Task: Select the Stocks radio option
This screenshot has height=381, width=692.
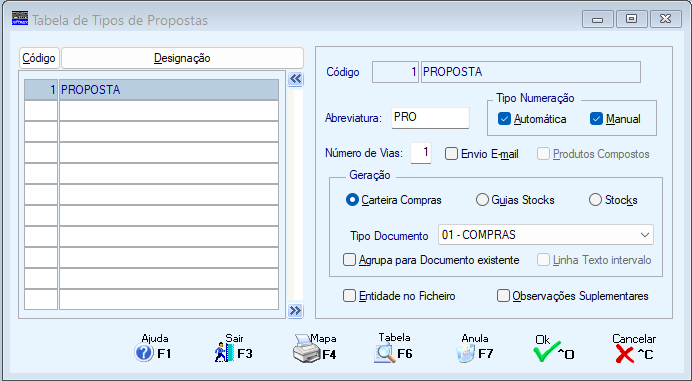Action: point(595,200)
